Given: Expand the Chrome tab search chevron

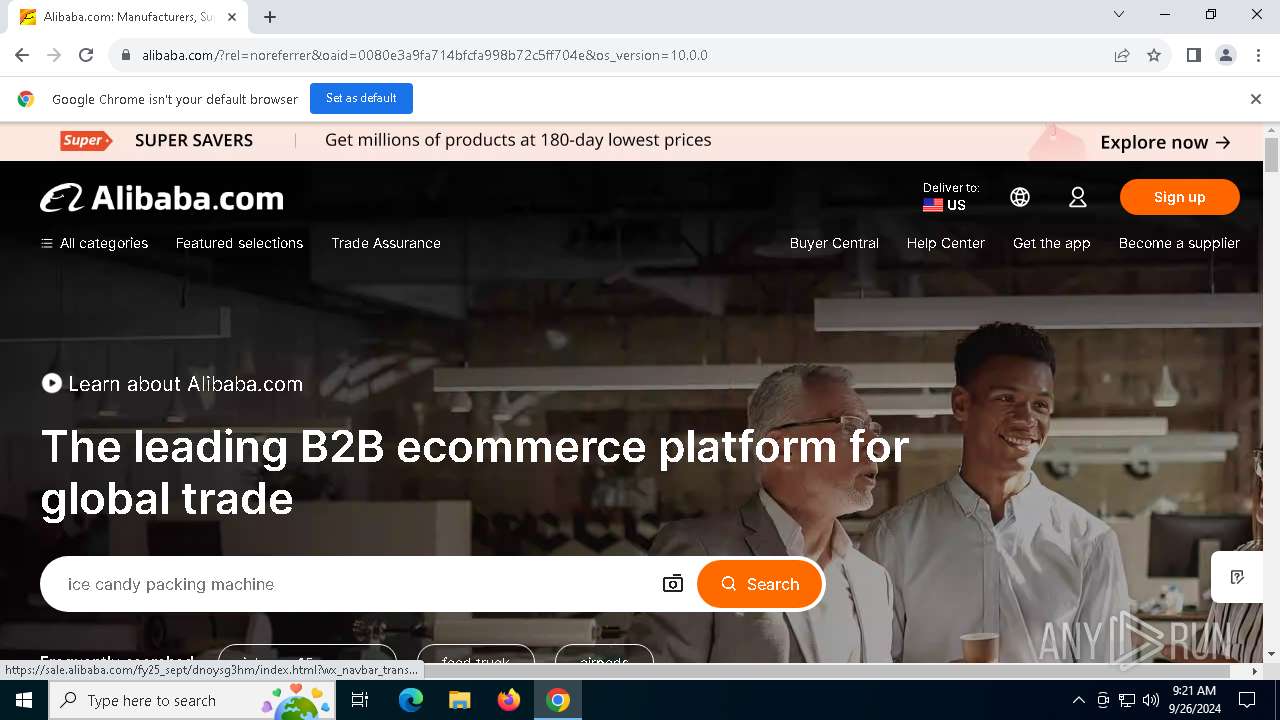Looking at the screenshot, I should (1119, 14).
